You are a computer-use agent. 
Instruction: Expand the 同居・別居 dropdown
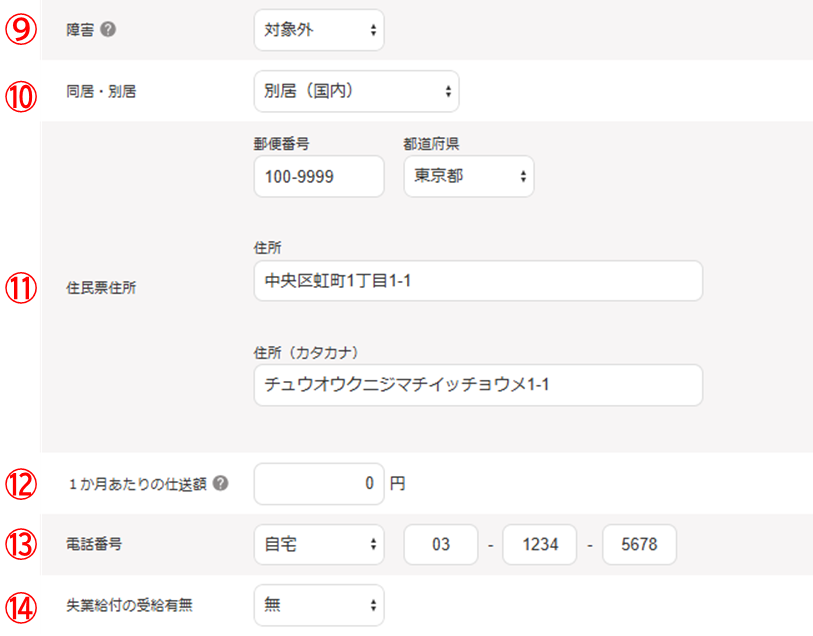point(356,91)
